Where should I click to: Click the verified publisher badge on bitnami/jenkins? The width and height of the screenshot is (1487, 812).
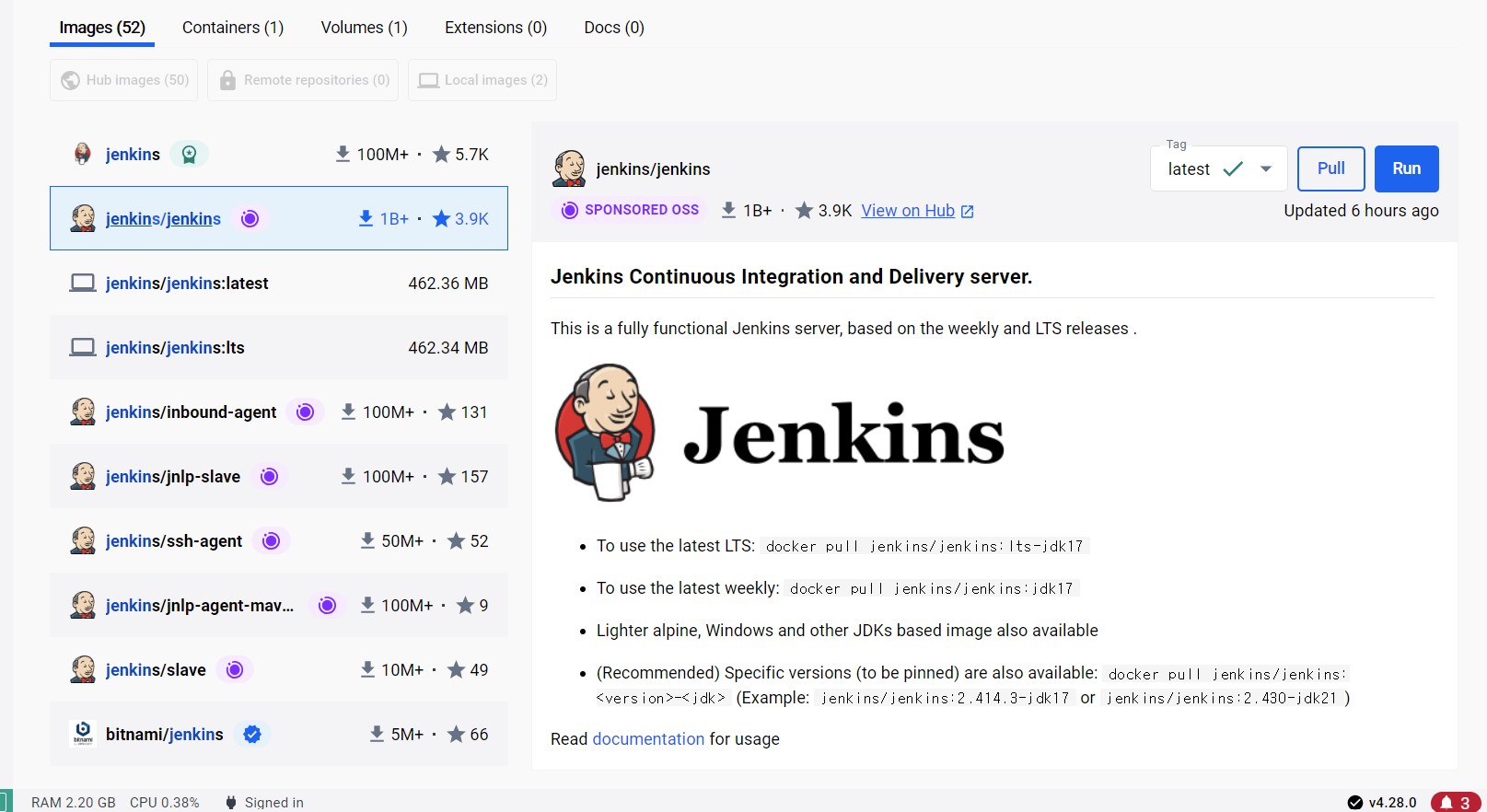click(252, 734)
